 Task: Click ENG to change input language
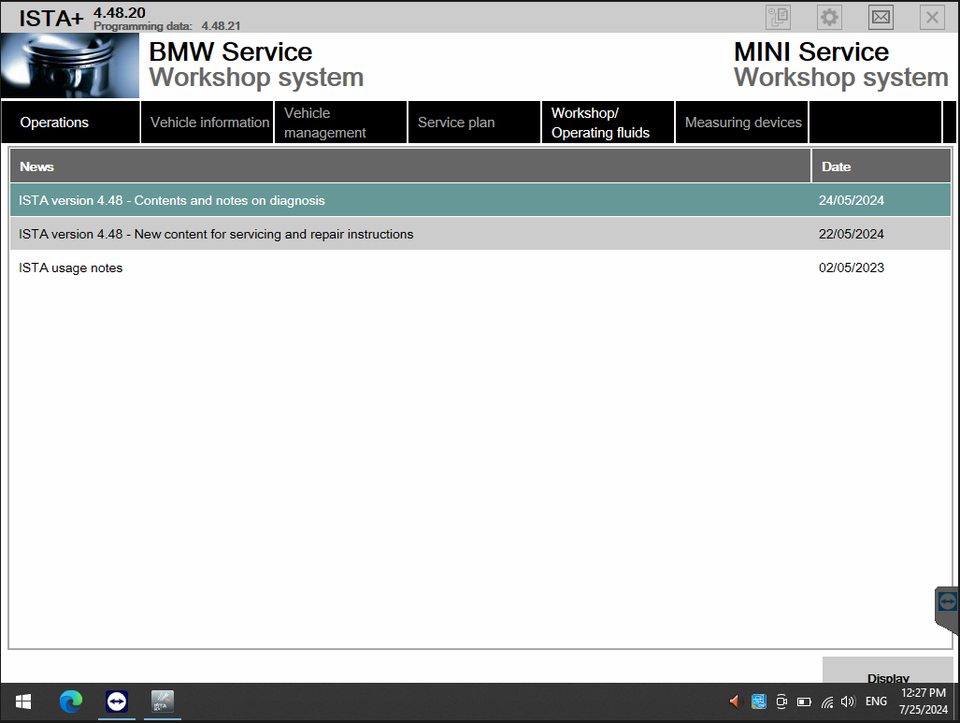point(876,701)
